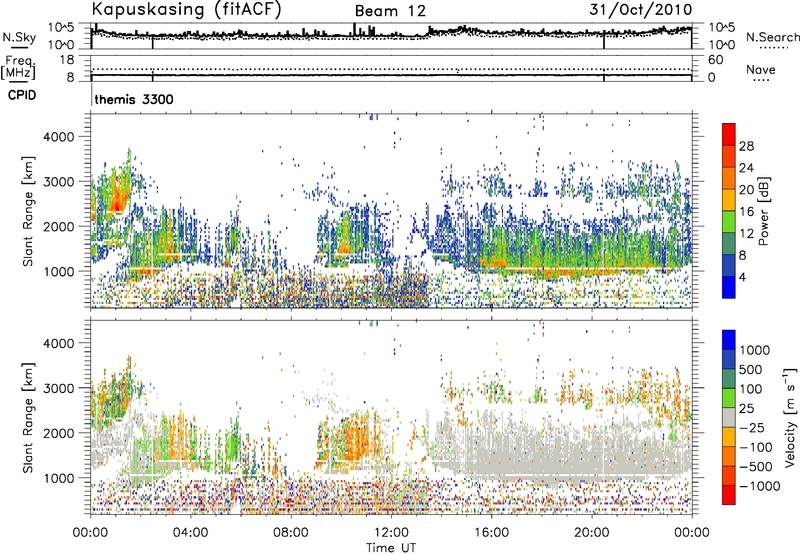Viewport: 800px width, 554px height.
Task: Click the N.Sky legend label
Action: tap(19, 37)
